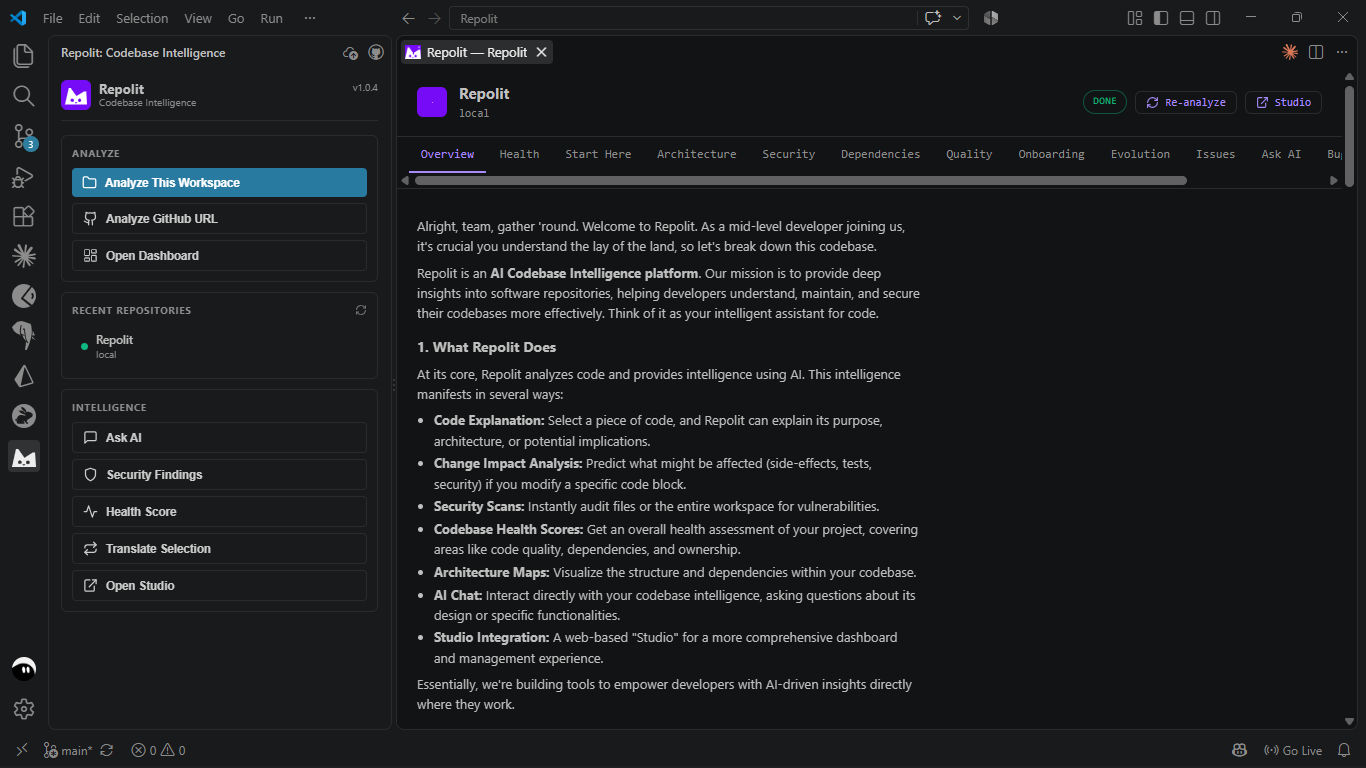Click the Copilot status icon in status bar

coord(1239,750)
